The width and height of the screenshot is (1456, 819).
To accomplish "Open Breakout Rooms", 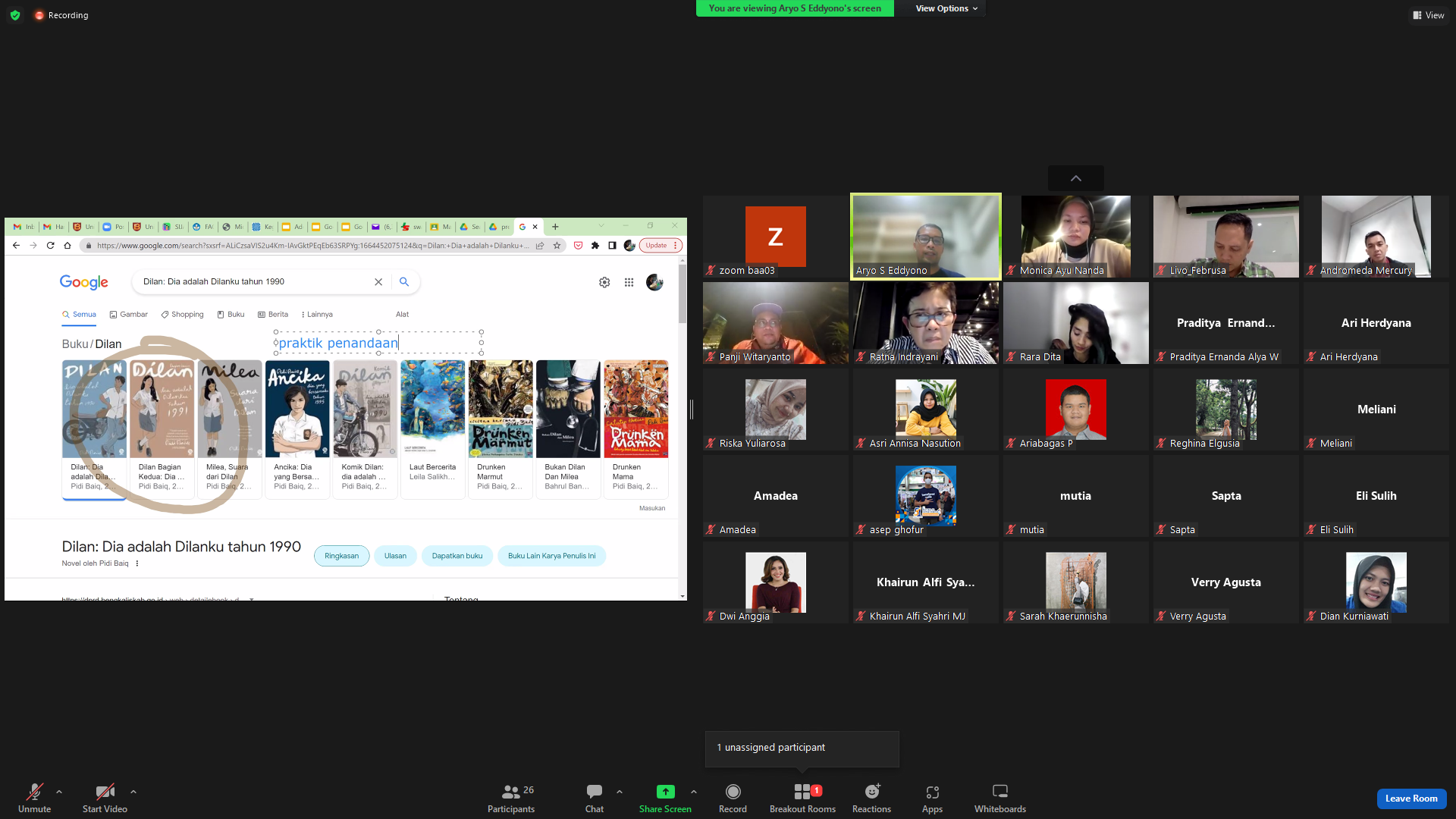I will coord(802,799).
